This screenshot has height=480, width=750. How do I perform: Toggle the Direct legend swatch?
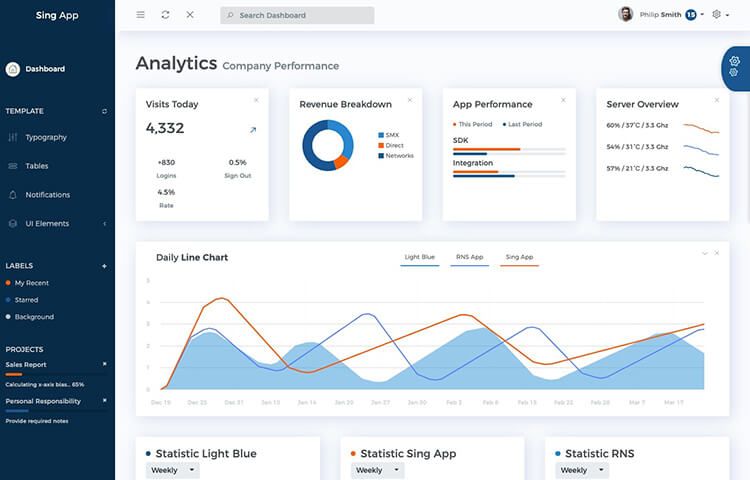tap(381, 145)
